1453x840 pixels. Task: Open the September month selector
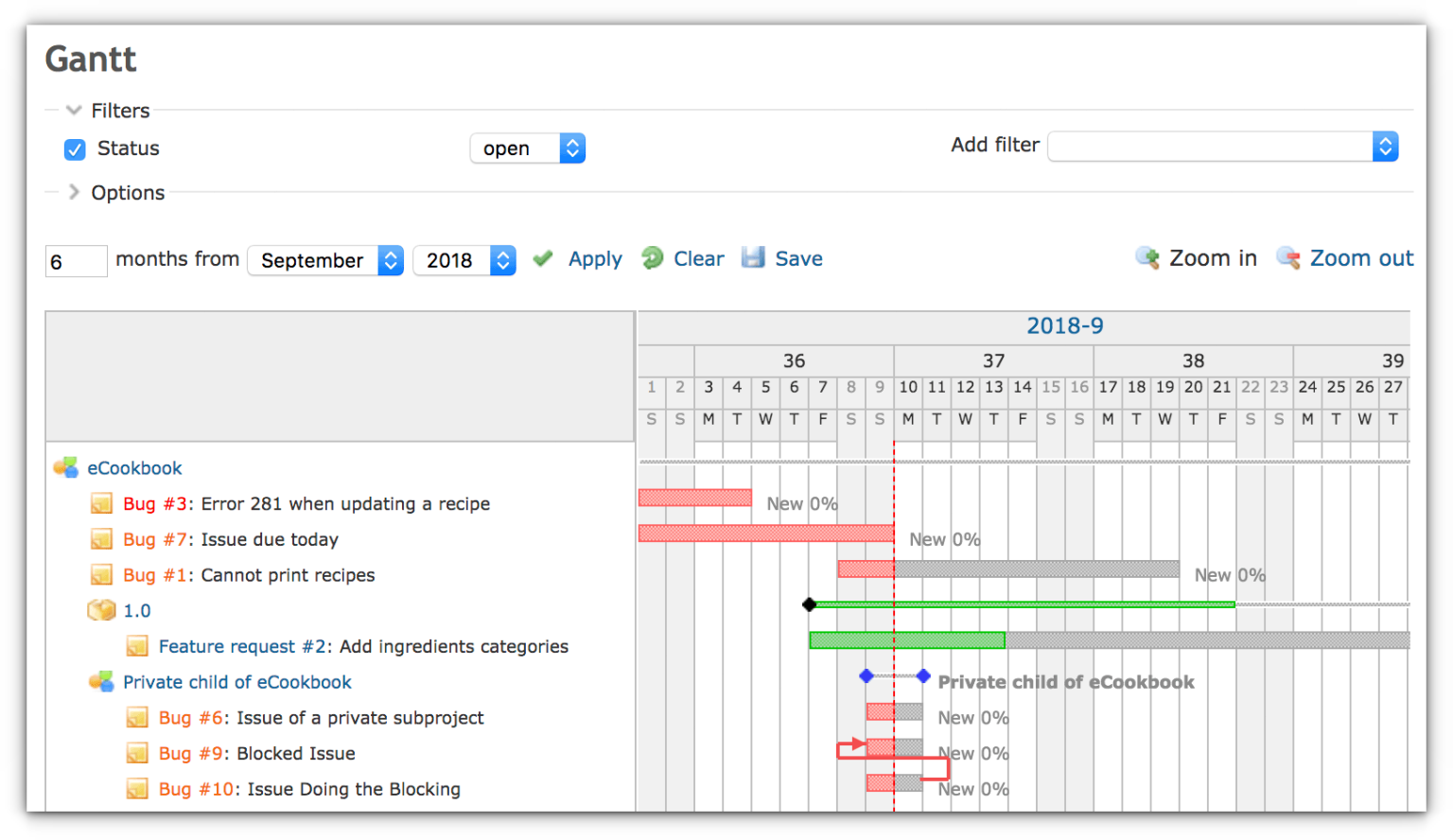click(325, 260)
